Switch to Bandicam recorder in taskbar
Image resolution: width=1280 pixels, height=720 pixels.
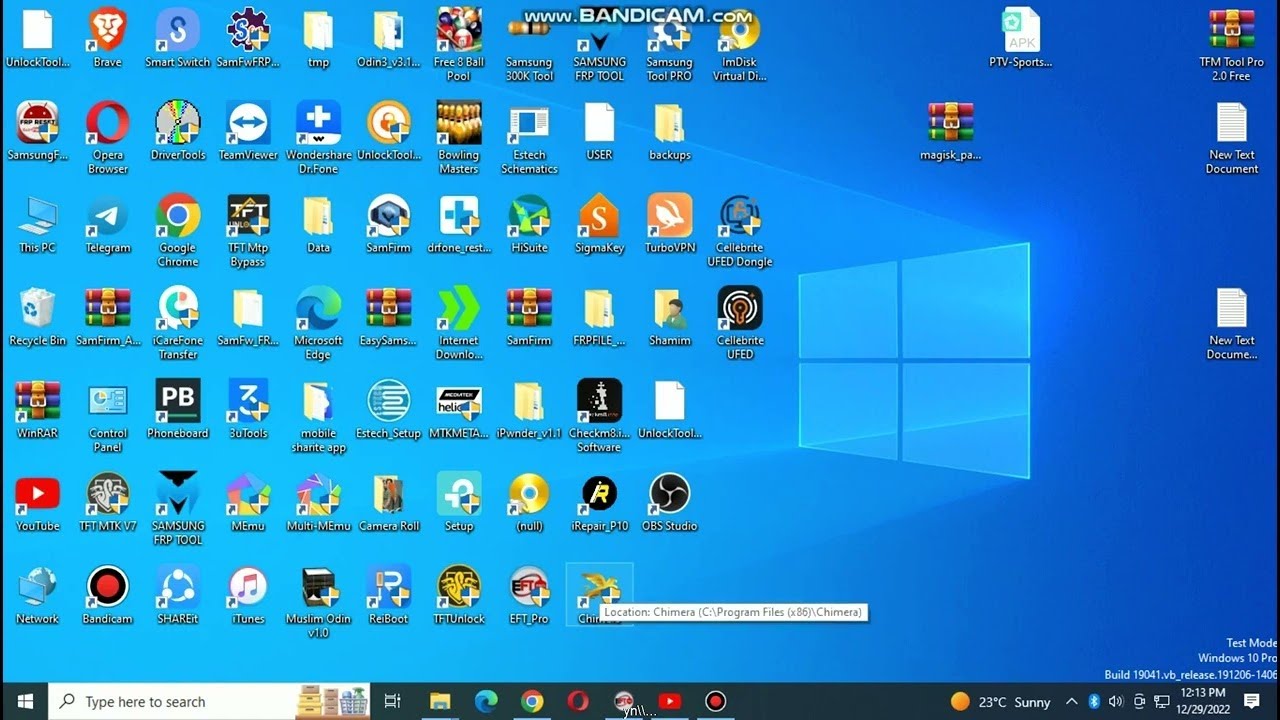tap(715, 701)
